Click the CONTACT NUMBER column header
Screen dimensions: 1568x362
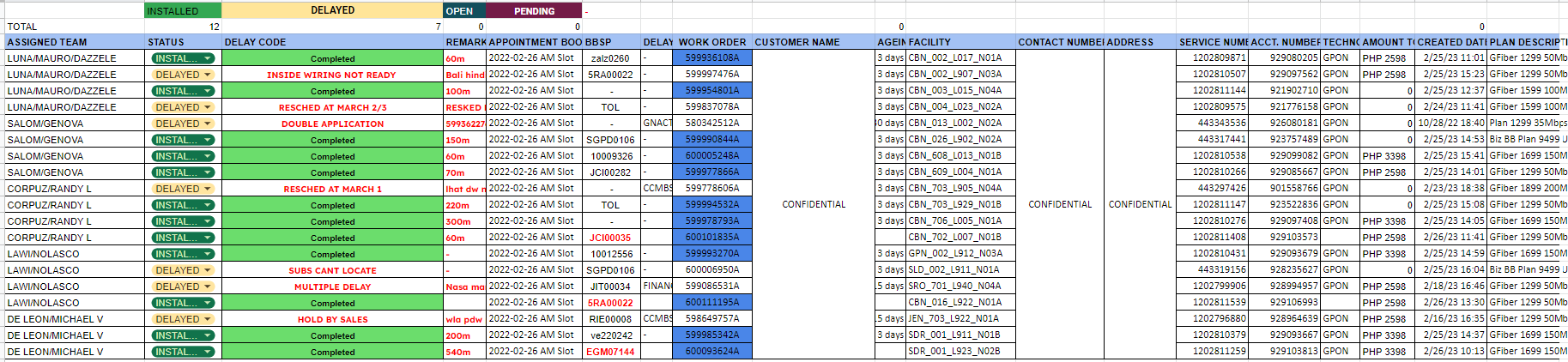tap(1060, 42)
